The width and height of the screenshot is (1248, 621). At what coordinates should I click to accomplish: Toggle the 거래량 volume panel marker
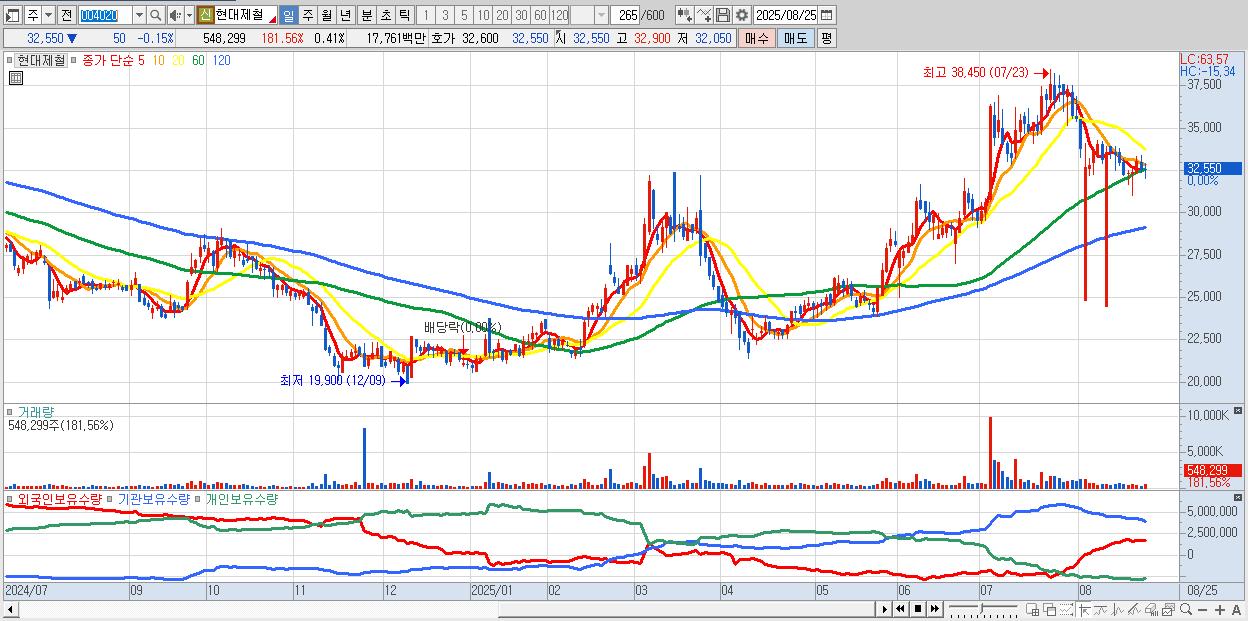tap(11, 412)
